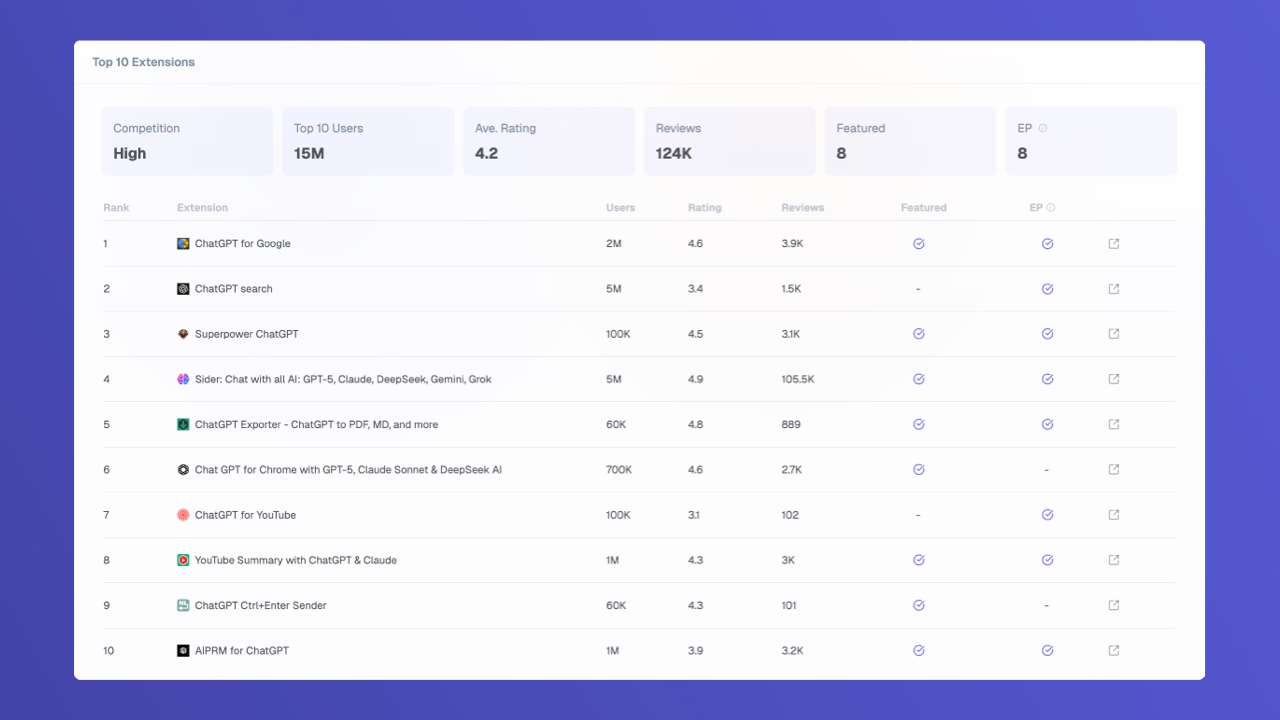Click Featured badge for Sider row
This screenshot has width=1280, height=720.
click(918, 379)
